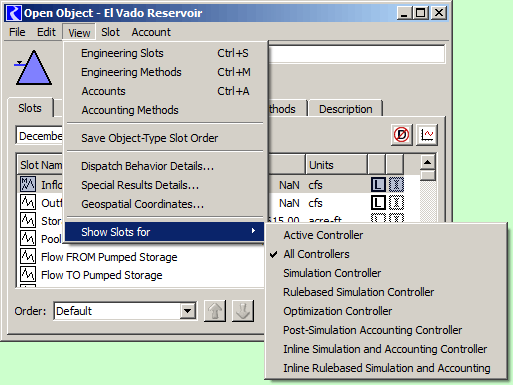Click the L link icon in Inflow row
The image size is (513, 385).
(378, 185)
